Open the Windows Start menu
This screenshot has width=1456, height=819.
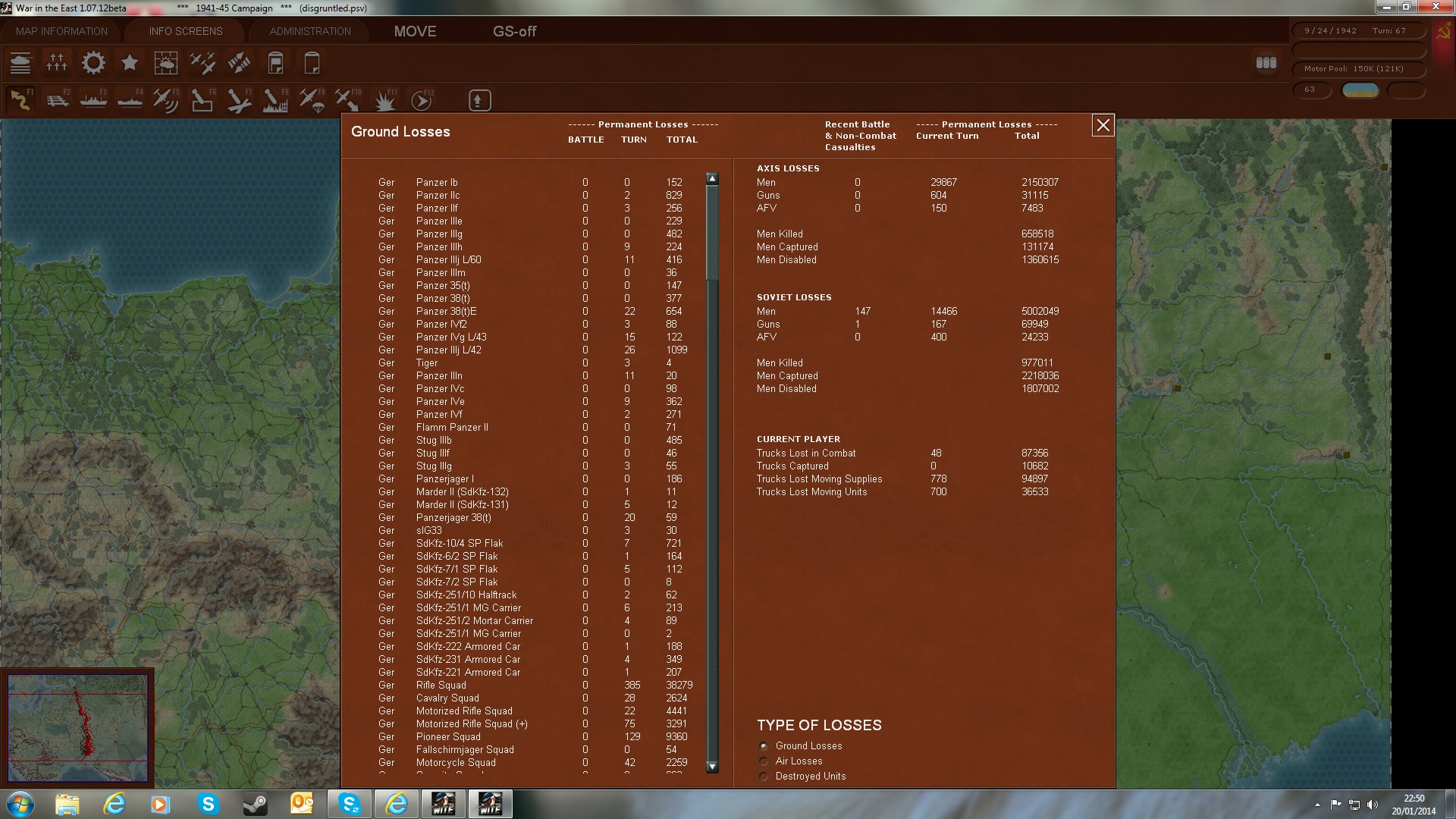[x=20, y=804]
